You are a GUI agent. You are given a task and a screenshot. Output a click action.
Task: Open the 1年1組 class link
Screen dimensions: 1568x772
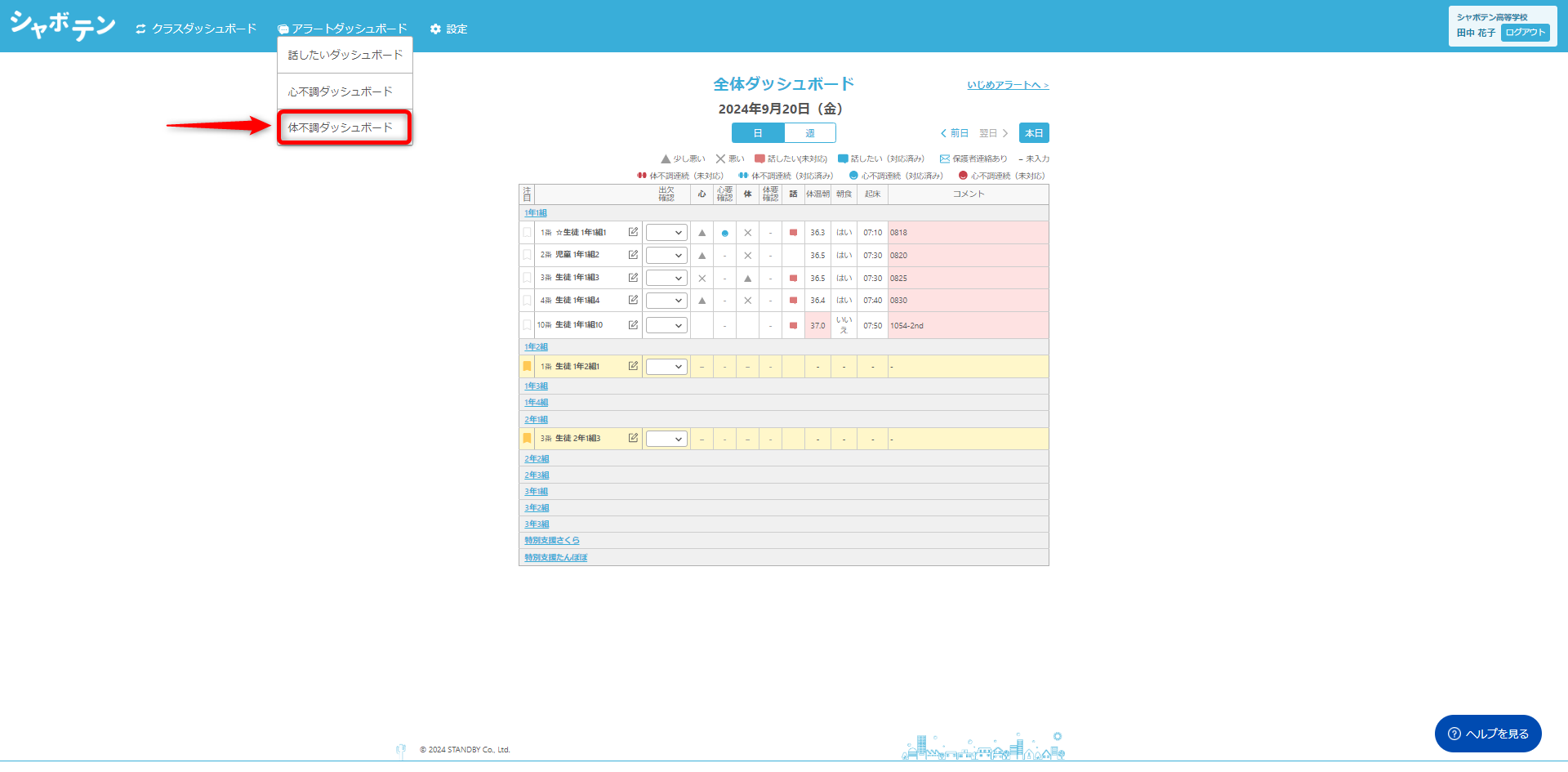point(536,213)
